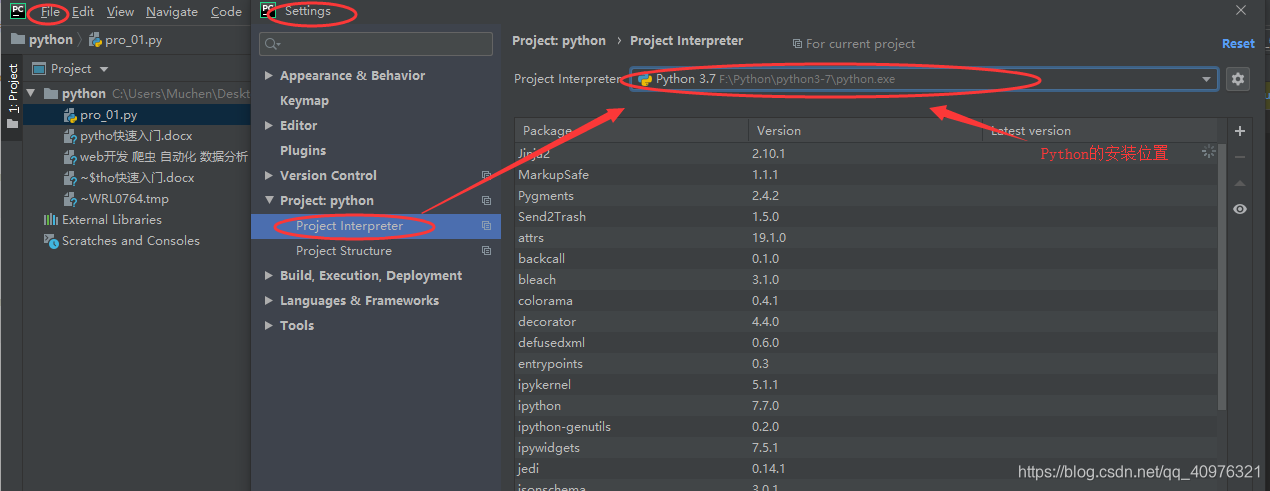Click the icon of ~WRL0764.tmp file
This screenshot has width=1270, height=491.
(70, 199)
